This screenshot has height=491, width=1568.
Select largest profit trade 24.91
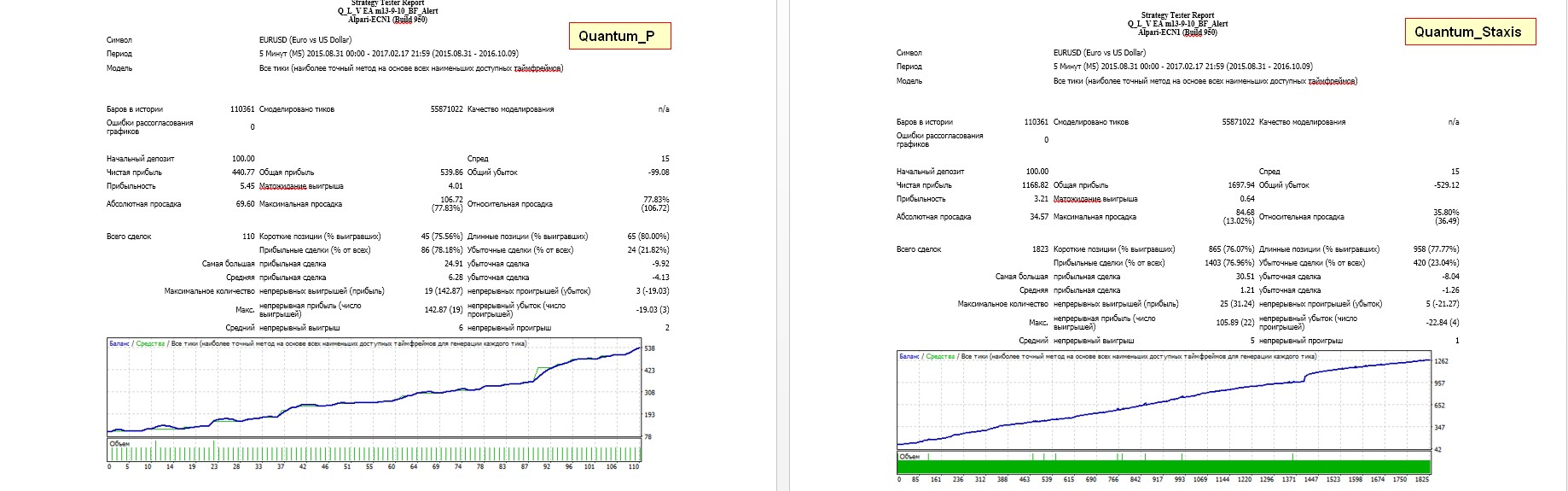[454, 264]
